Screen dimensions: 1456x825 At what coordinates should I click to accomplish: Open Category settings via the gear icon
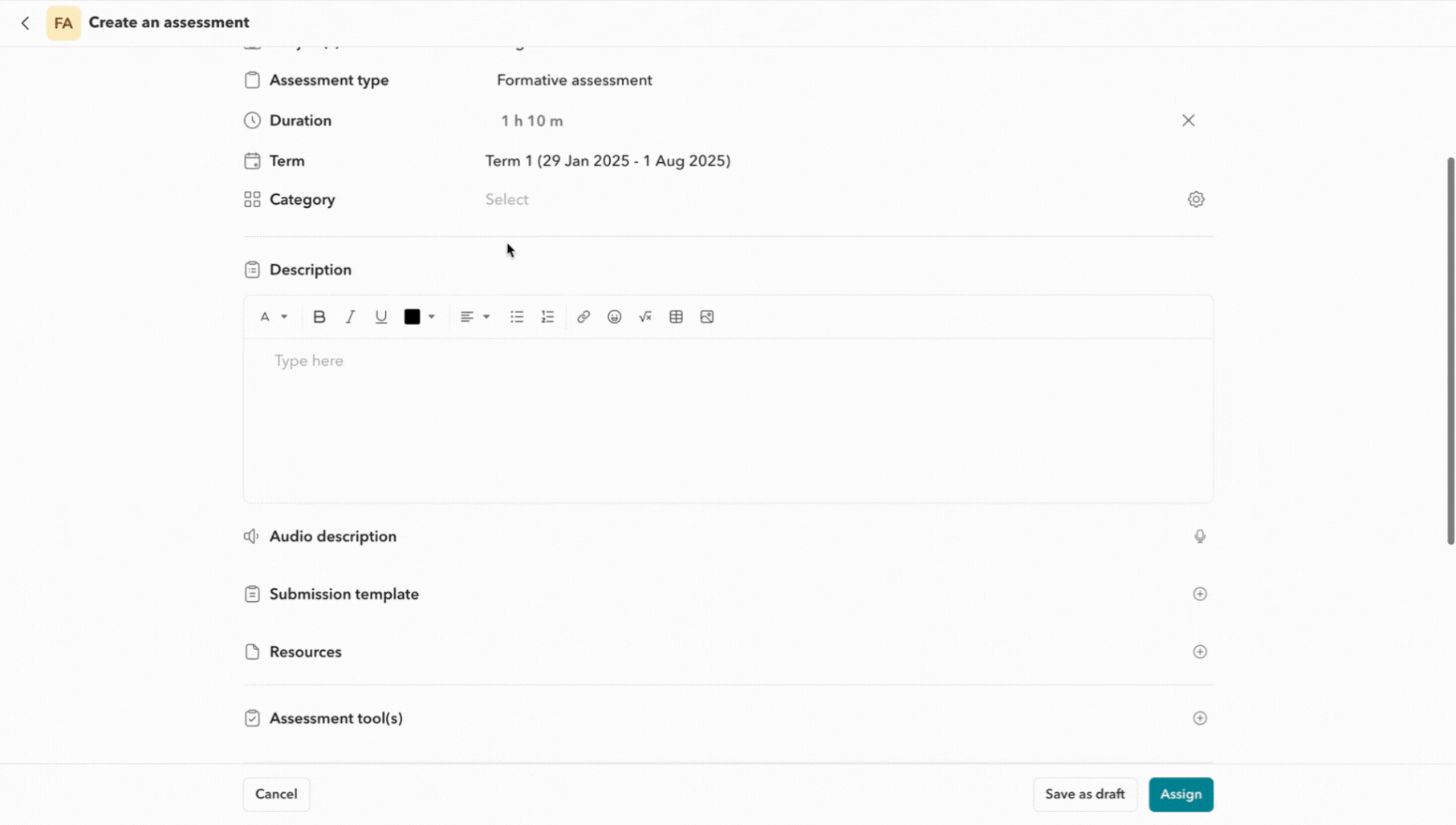click(1195, 198)
